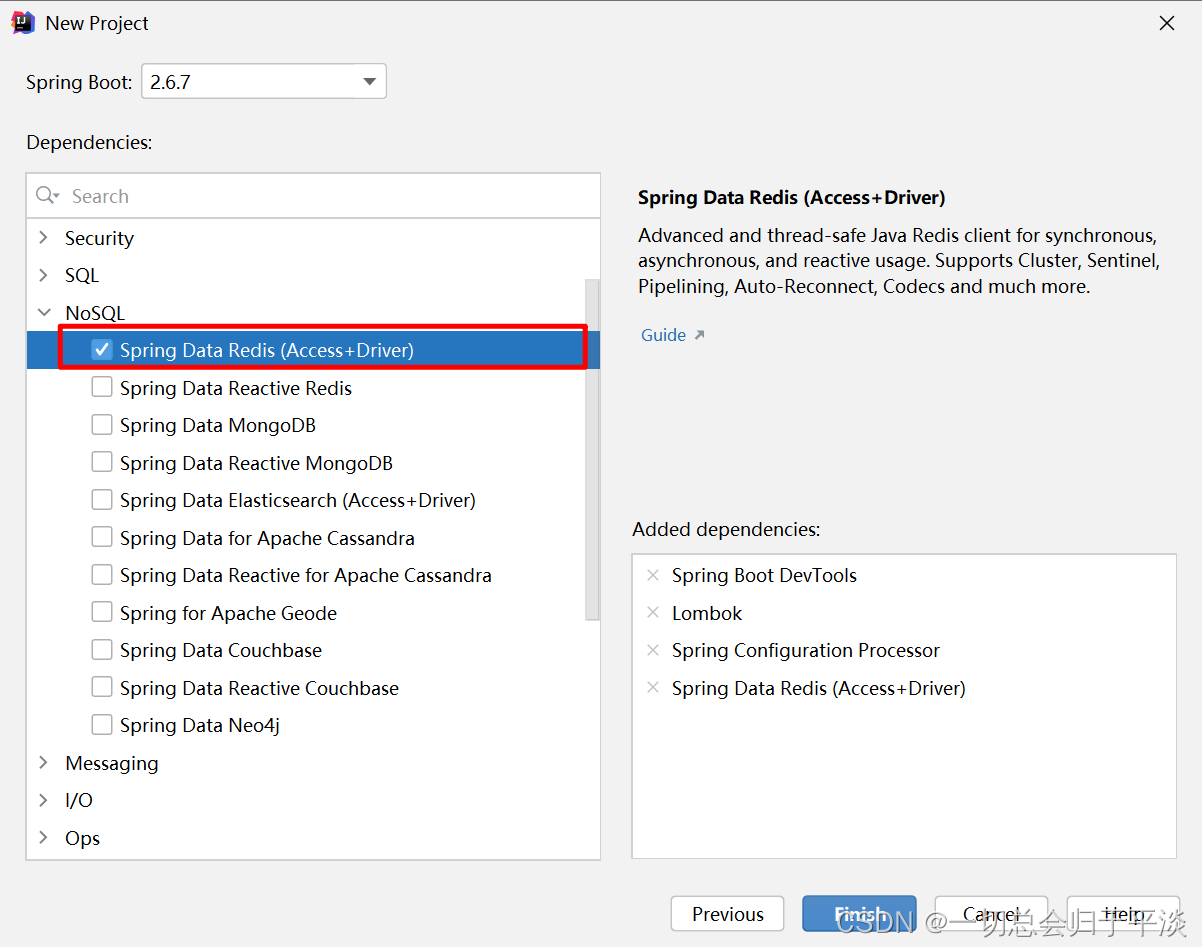Remove Spring Boot DevTools from added dependencies

point(652,575)
